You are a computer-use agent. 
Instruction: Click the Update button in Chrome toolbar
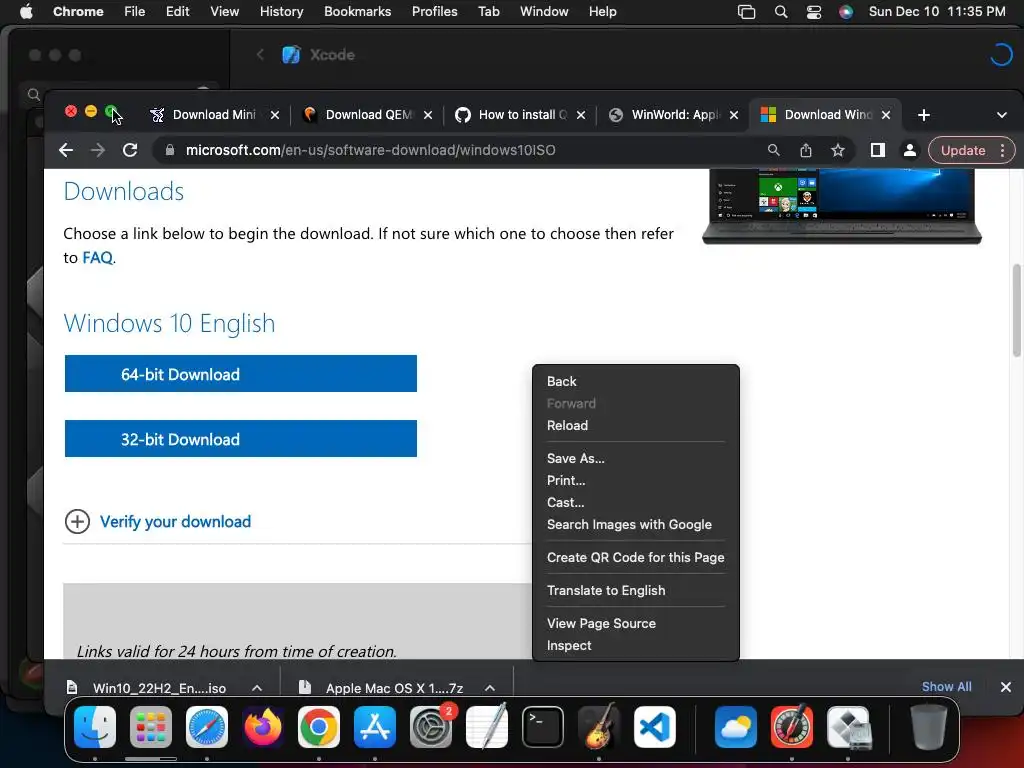963,150
